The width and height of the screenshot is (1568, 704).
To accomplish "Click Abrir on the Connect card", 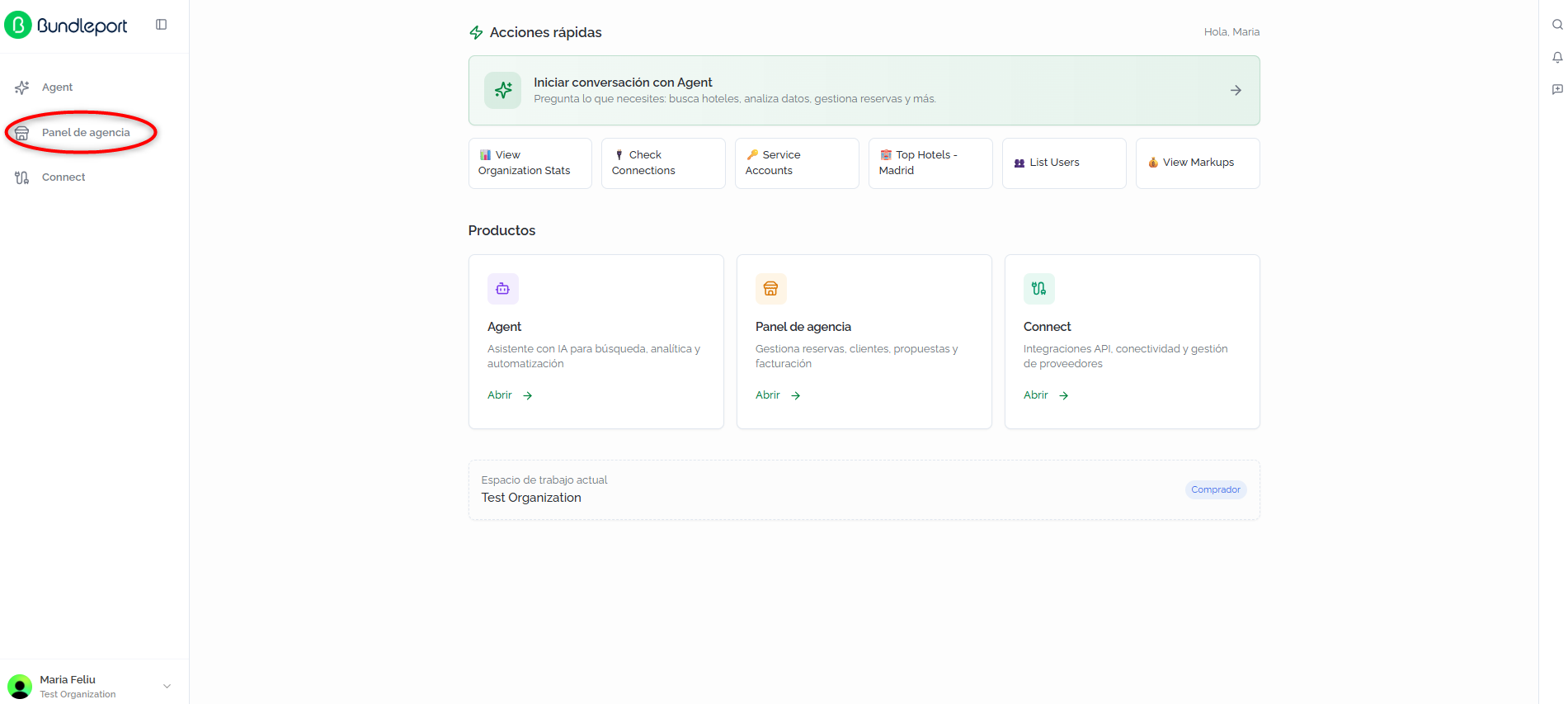I will click(x=1046, y=395).
